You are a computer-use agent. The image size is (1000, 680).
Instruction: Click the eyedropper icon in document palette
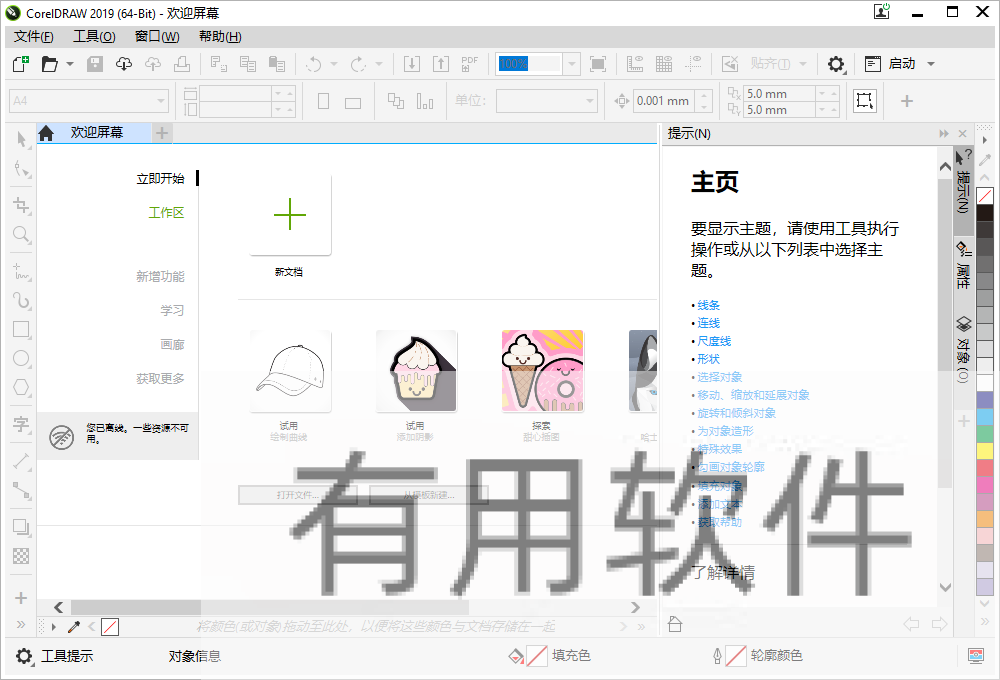point(74,627)
